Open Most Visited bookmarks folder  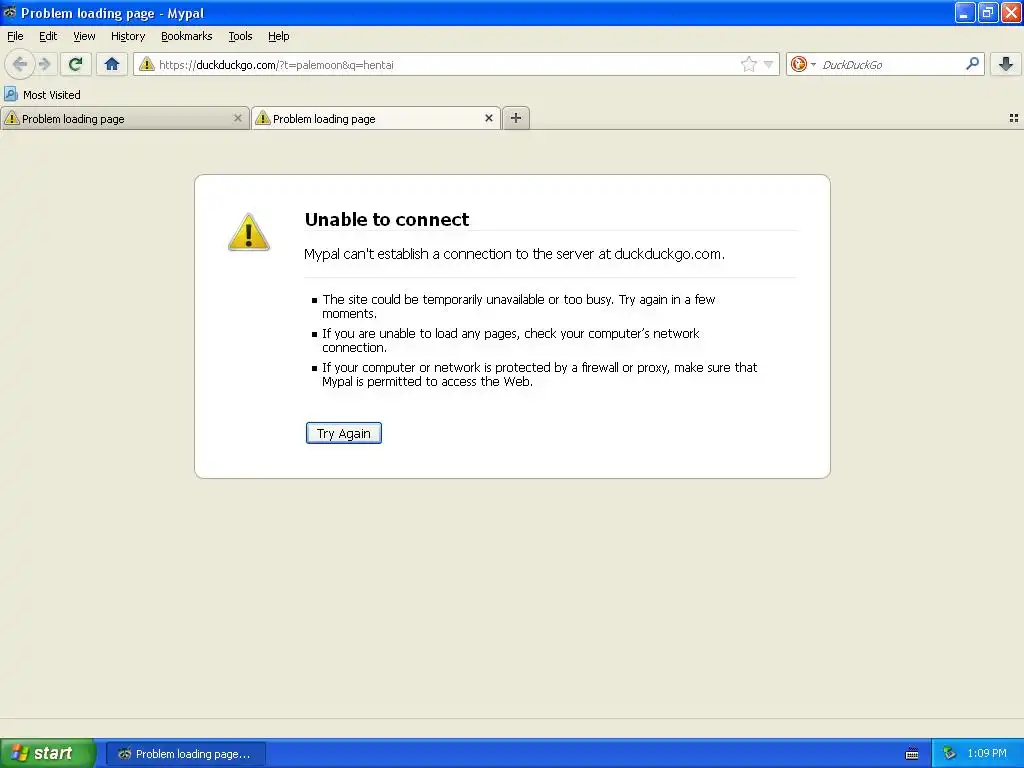click(x=42, y=95)
